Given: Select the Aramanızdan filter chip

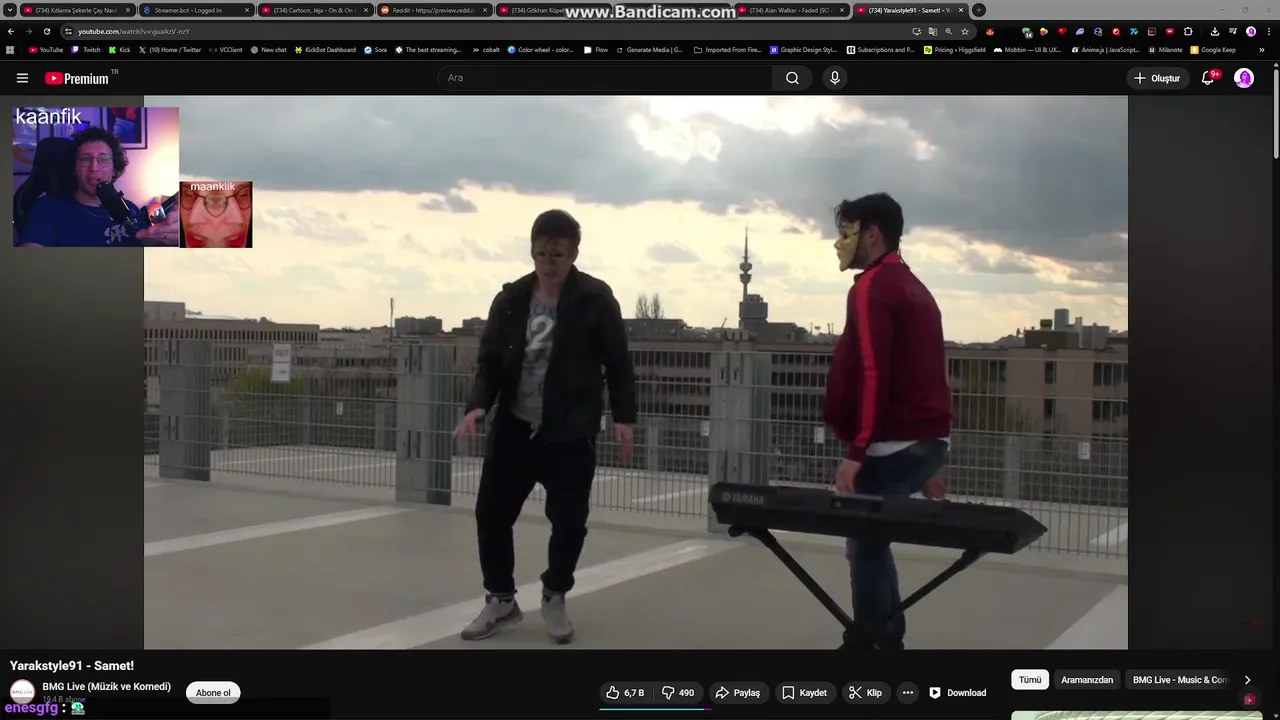Looking at the screenshot, I should pos(1087,680).
